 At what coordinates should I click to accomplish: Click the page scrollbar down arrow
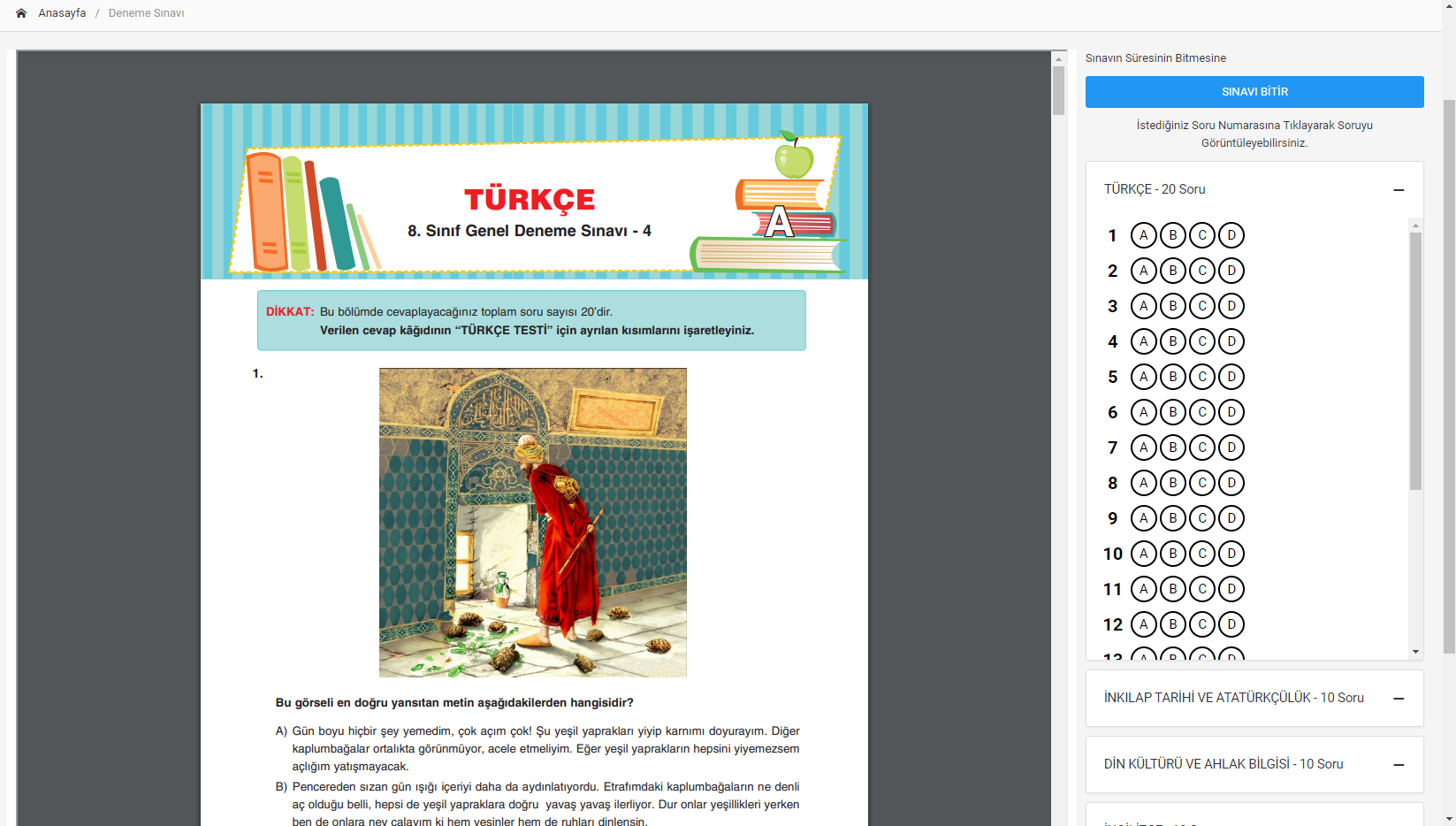point(1449,818)
